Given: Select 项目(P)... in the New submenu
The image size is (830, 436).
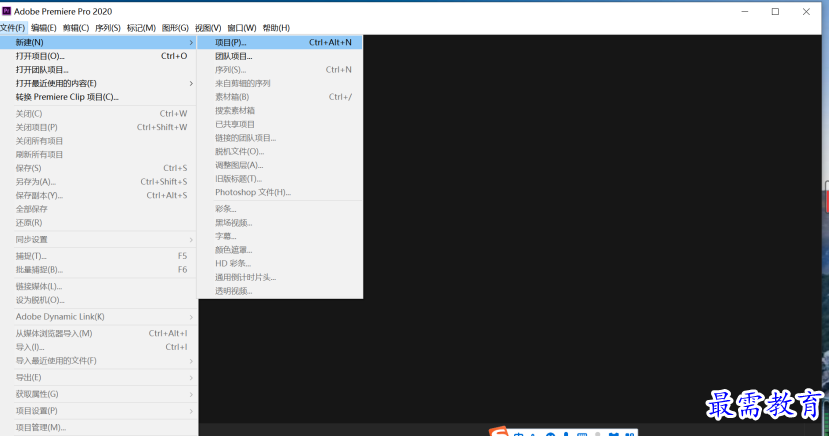Looking at the screenshot, I should pyautogui.click(x=280, y=42).
